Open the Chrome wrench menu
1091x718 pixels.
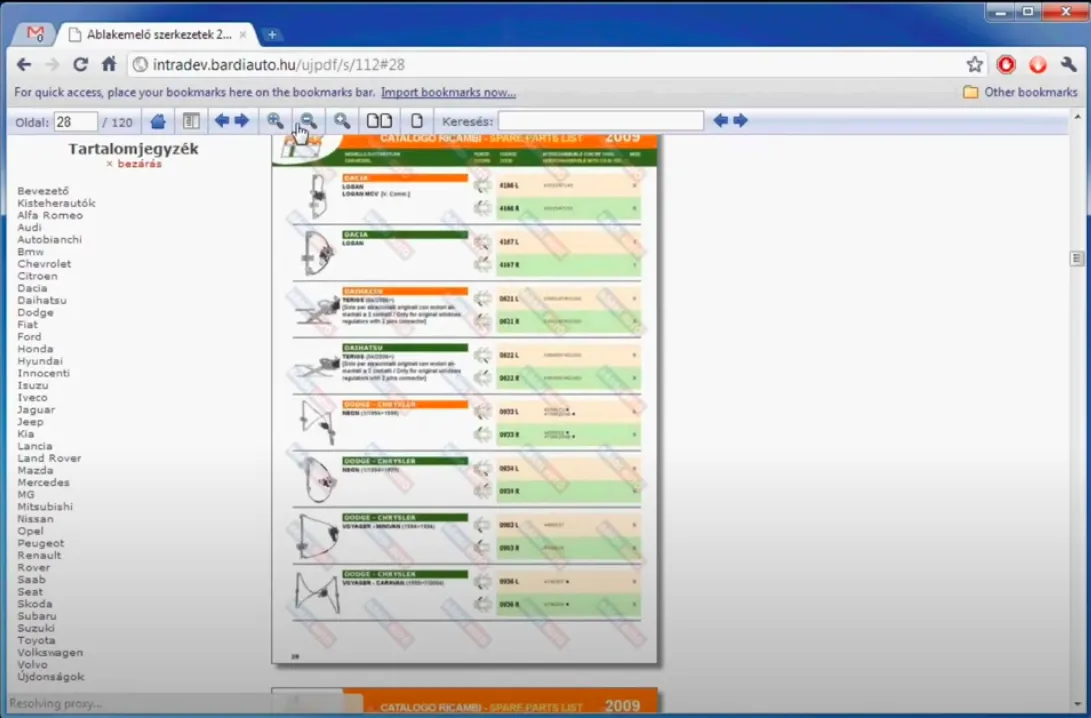pos(1067,63)
